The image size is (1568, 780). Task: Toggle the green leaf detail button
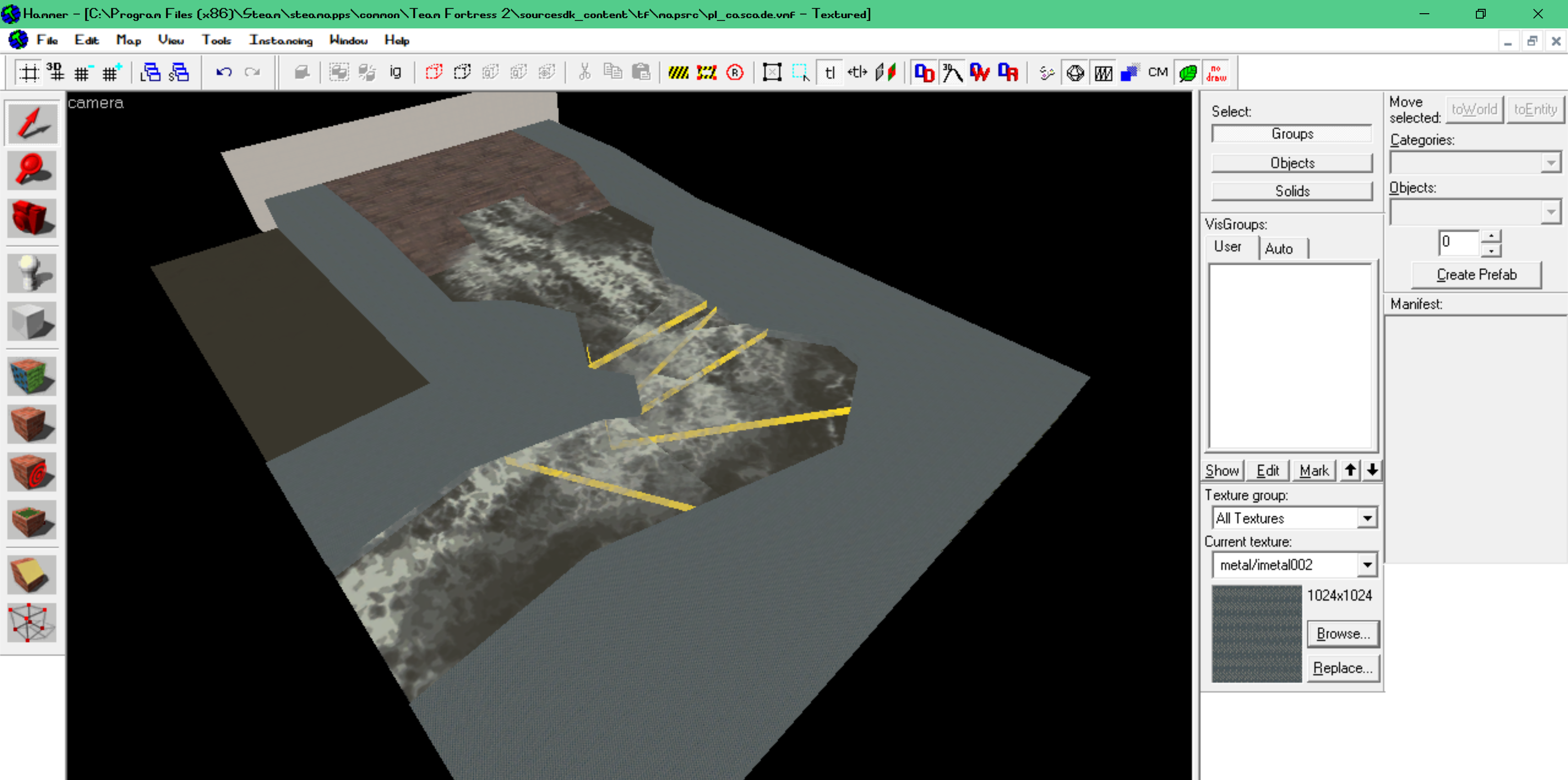pos(1188,73)
